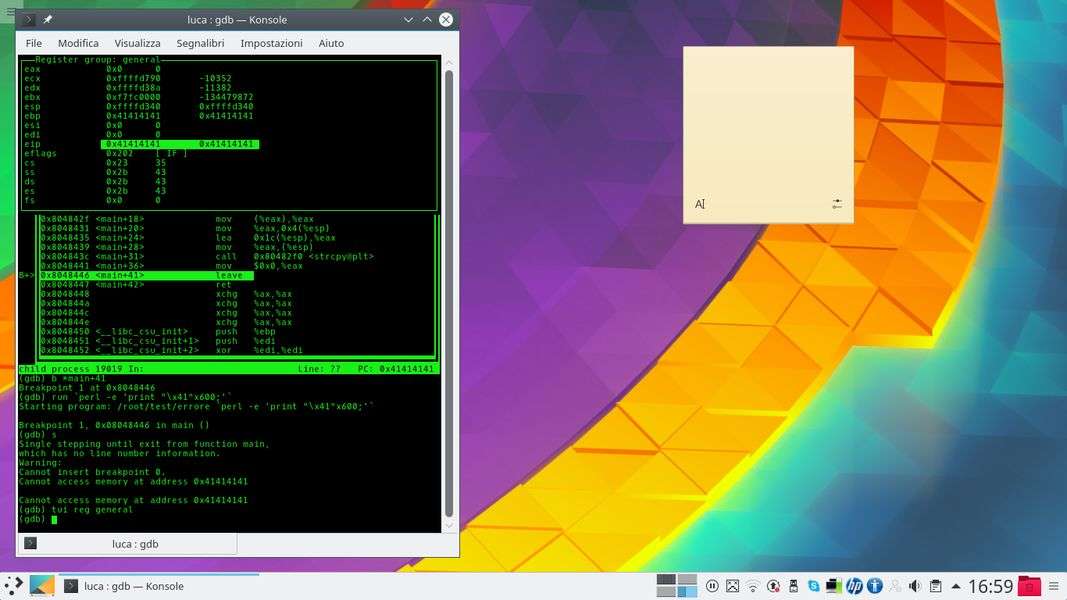Open the sticky note widget settings icon
Screen dimensions: 1067x600
837,204
